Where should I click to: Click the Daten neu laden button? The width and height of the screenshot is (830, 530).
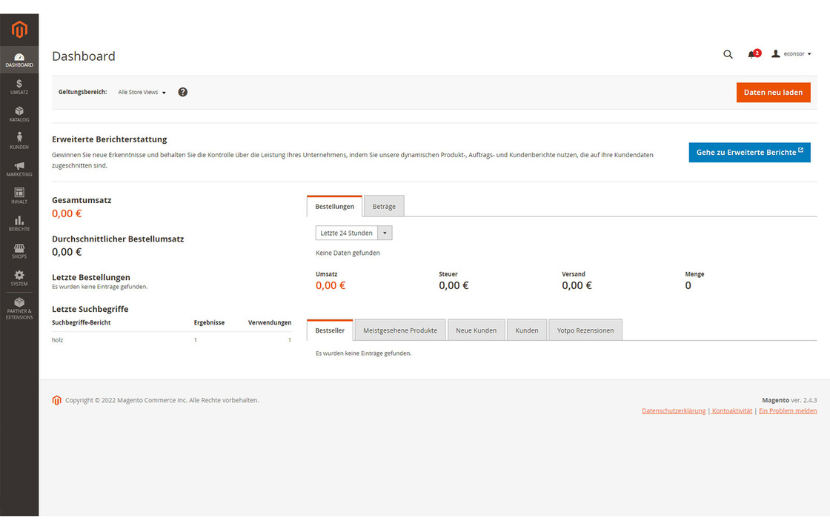click(x=773, y=92)
